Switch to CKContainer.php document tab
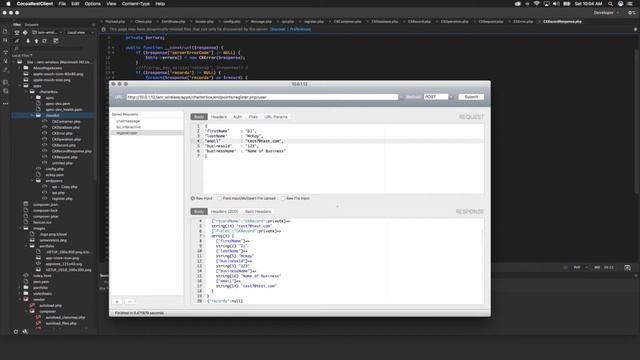The width and height of the screenshot is (640, 360). 347,21
